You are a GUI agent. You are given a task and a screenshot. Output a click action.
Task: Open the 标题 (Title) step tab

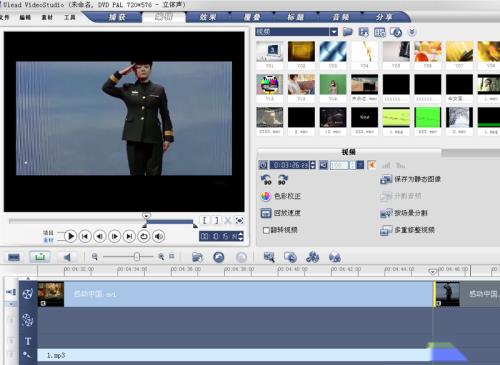click(296, 17)
